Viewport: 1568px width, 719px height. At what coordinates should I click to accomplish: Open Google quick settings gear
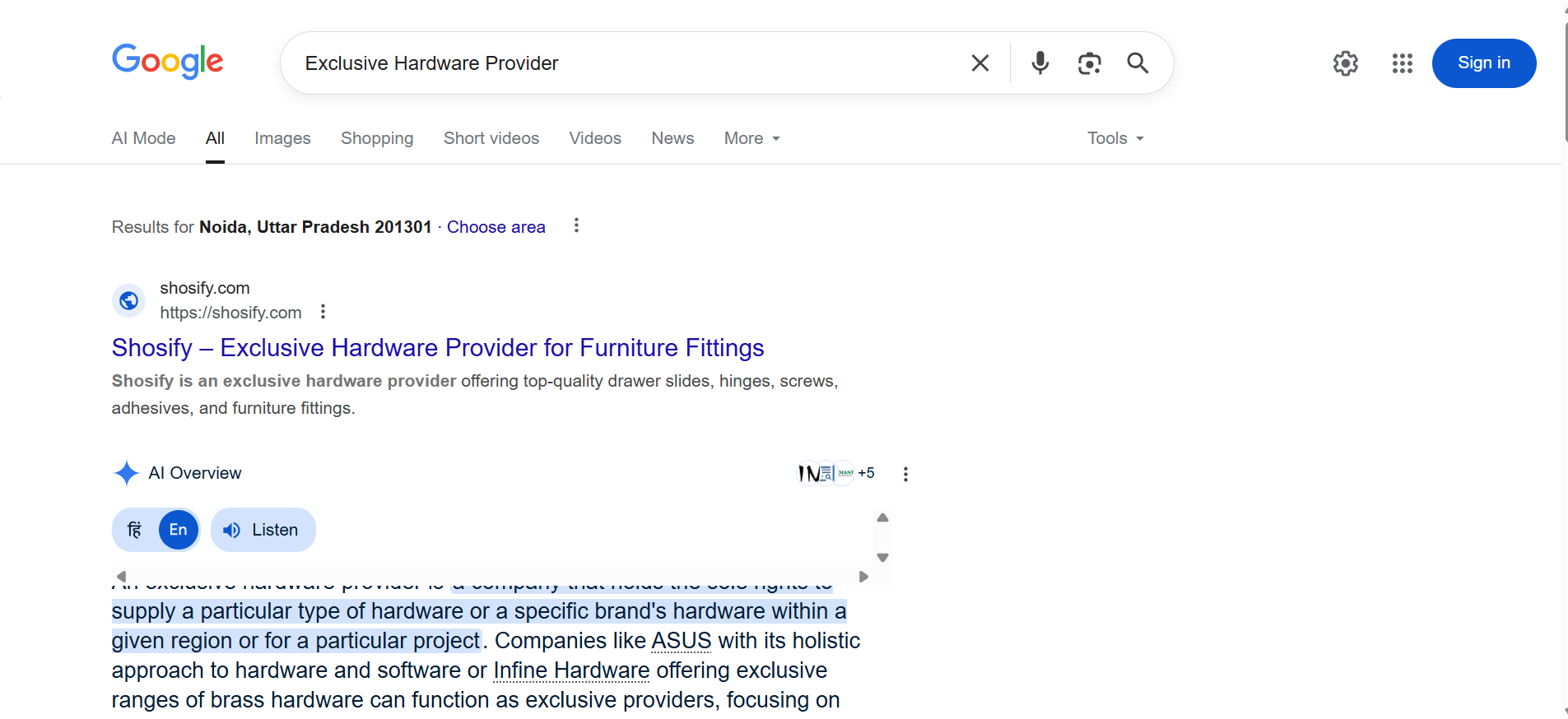[x=1345, y=63]
